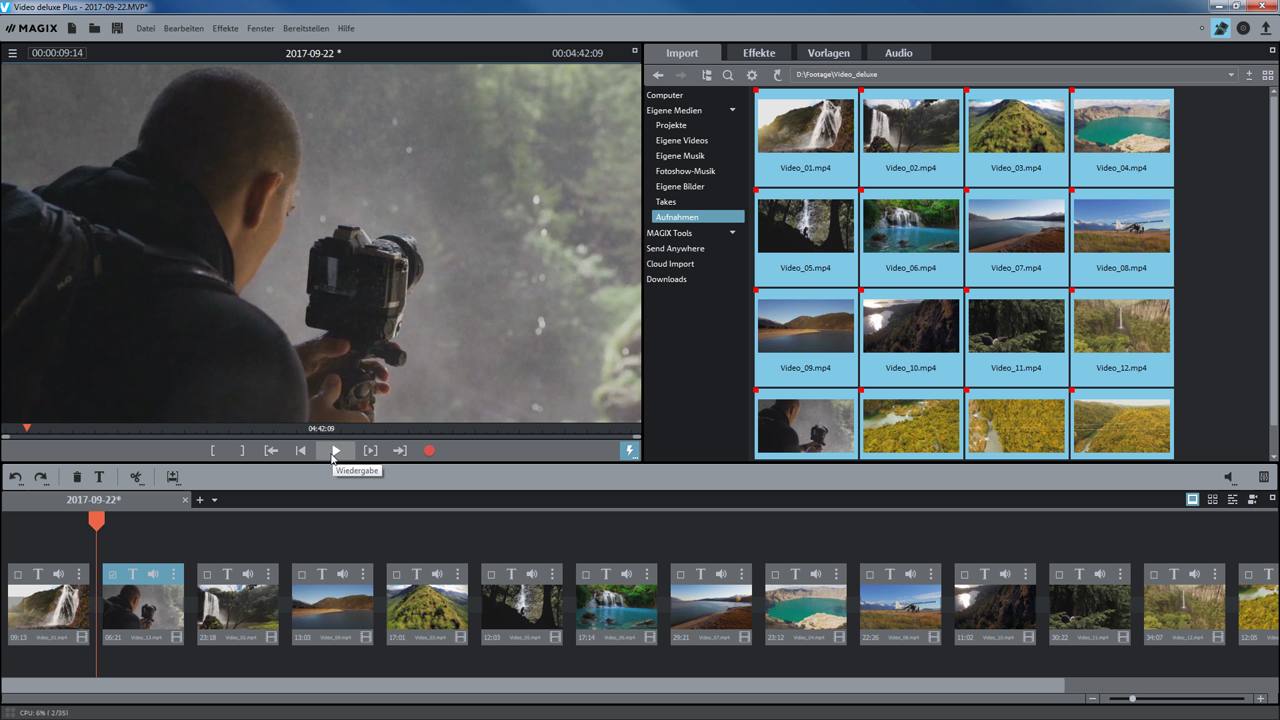Jump to the beginning of the movie
The width and height of the screenshot is (1280, 720).
click(x=300, y=451)
